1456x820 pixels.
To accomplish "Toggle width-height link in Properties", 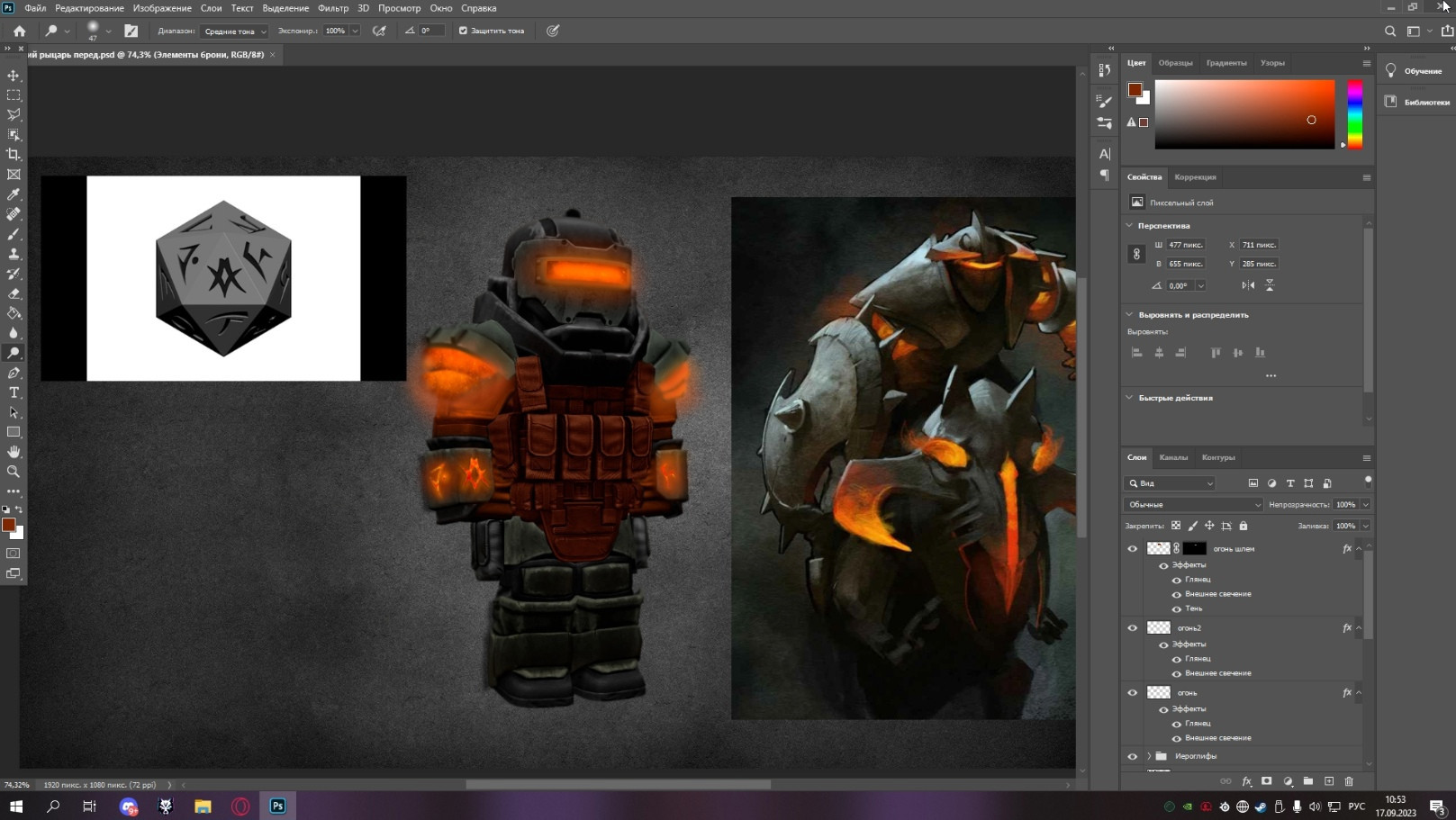I will point(1136,254).
